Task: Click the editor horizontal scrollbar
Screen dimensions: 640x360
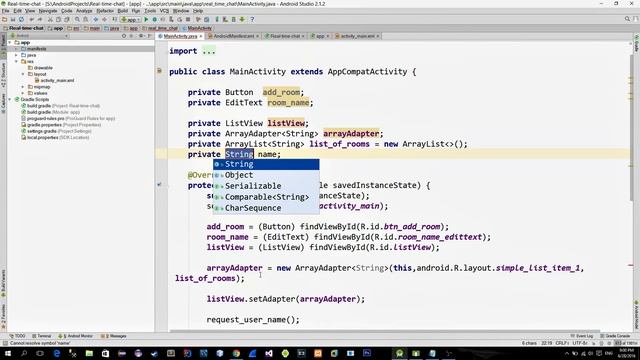Action: [384, 331]
